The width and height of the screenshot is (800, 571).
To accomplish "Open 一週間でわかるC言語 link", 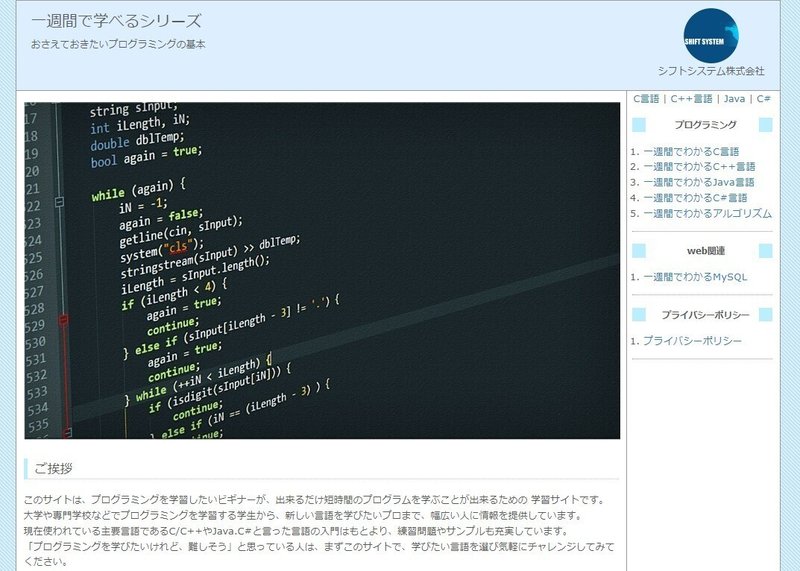I will point(691,152).
